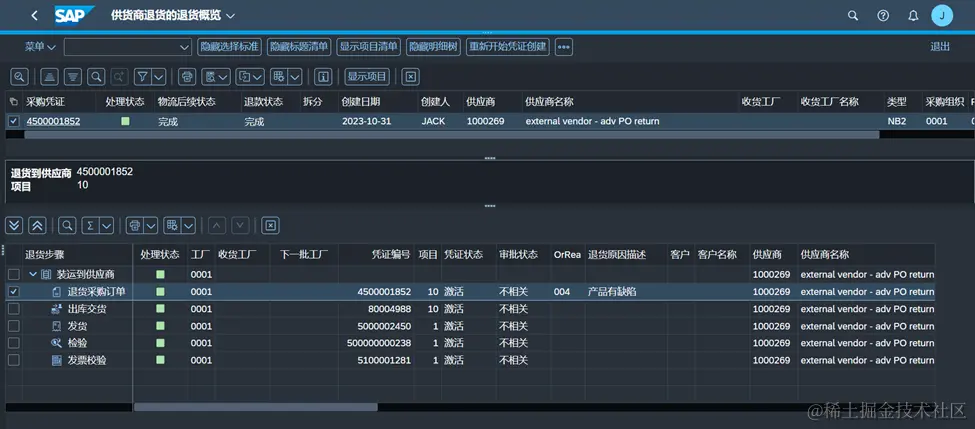The width and height of the screenshot is (975, 429).
Task: Open the title 供货商退货的退货概览 dropdown chevron
Action: 231,16
